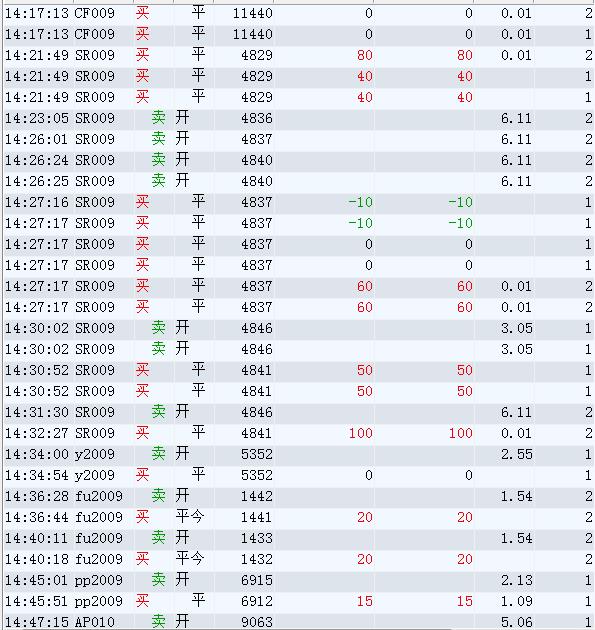Select the 14:21:49 SR009 row with profit 80

[x=299, y=55]
